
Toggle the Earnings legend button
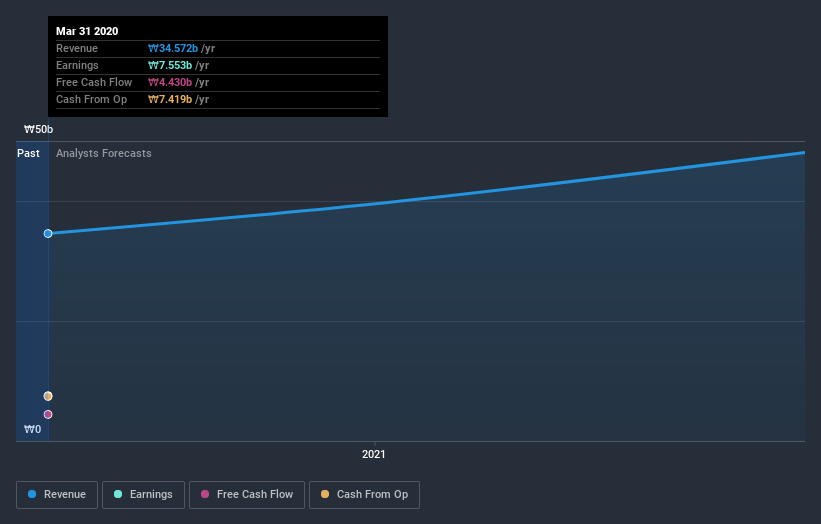[x=143, y=495]
